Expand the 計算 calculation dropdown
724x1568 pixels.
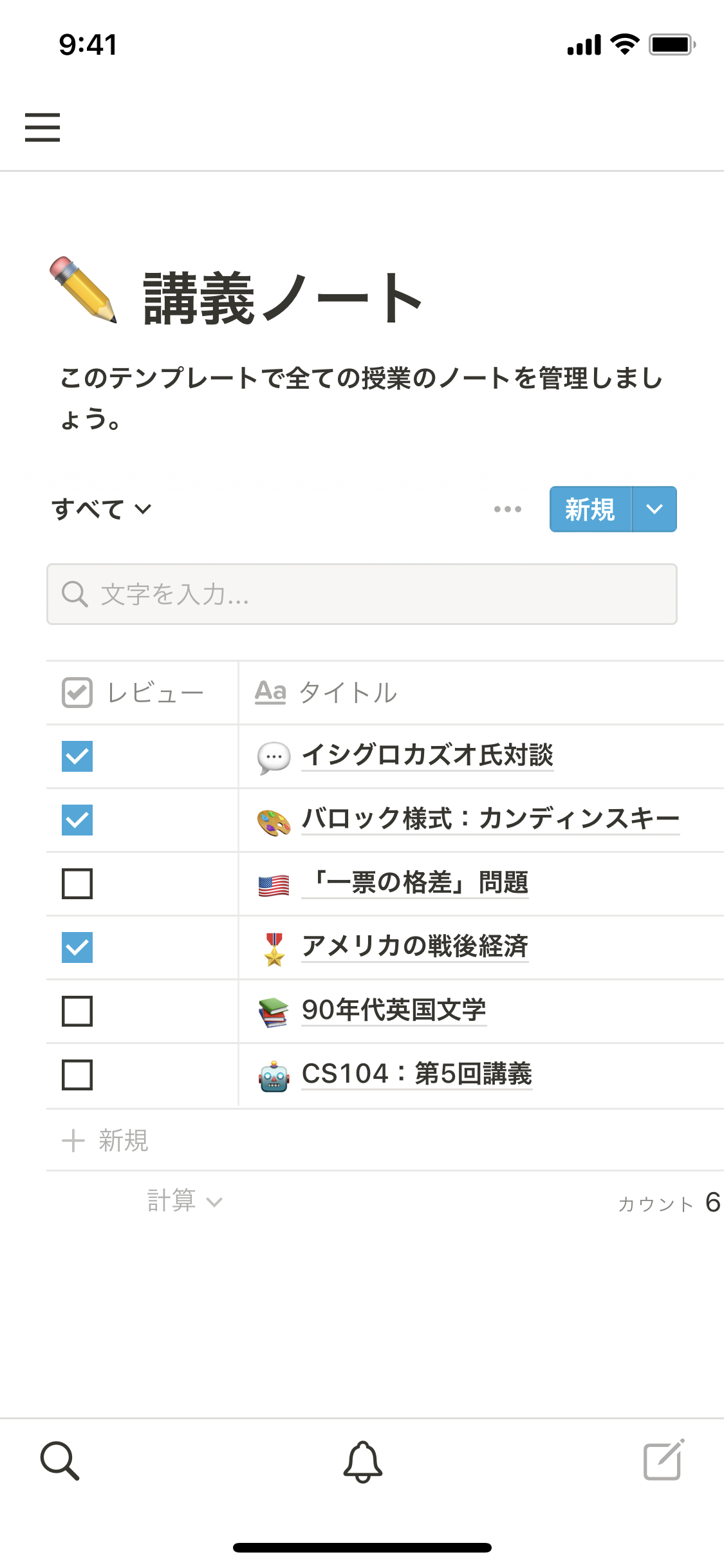(184, 1201)
